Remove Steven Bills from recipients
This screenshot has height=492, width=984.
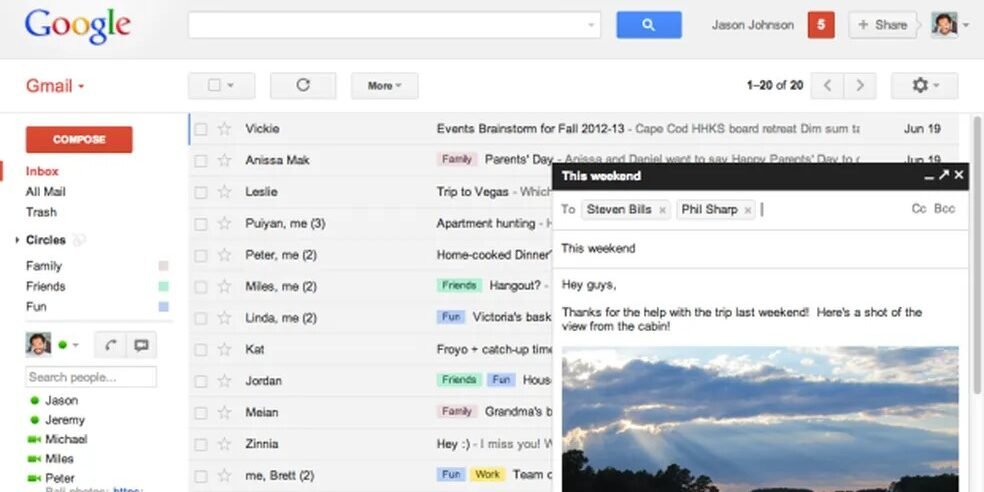pyautogui.click(x=662, y=210)
